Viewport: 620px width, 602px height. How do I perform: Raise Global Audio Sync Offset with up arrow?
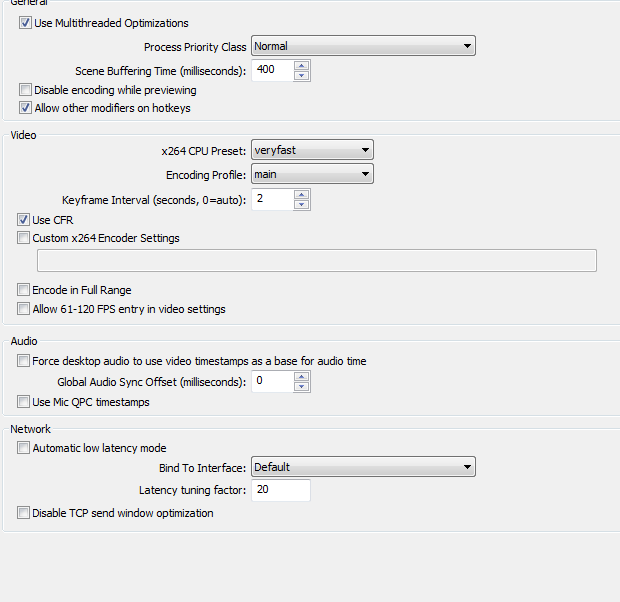[302, 377]
